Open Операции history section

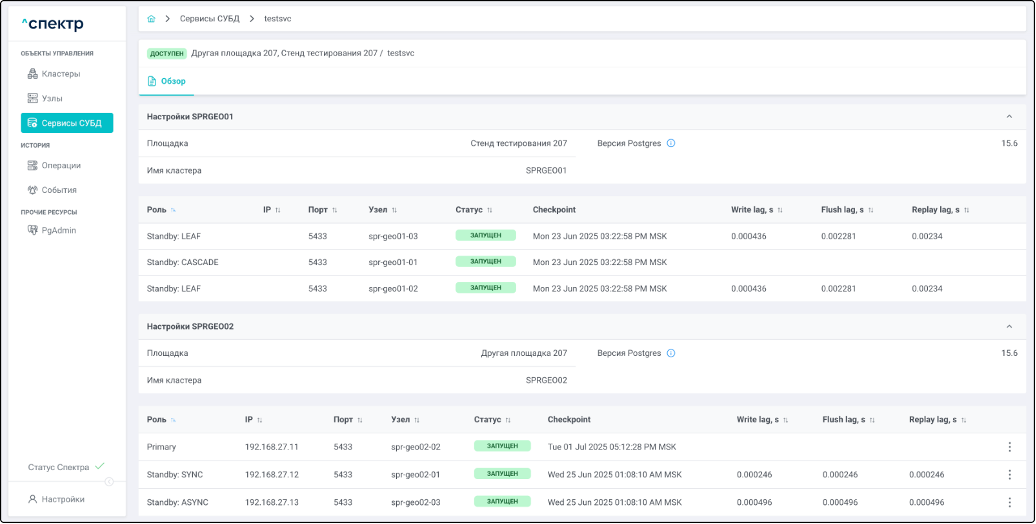(60, 165)
